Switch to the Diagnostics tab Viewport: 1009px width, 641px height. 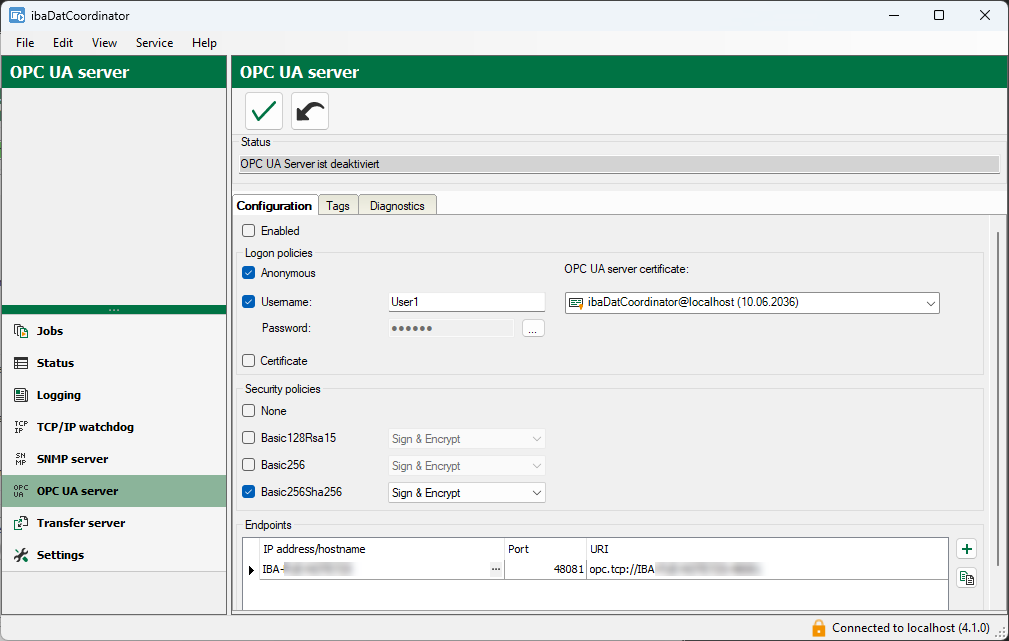[x=397, y=206]
